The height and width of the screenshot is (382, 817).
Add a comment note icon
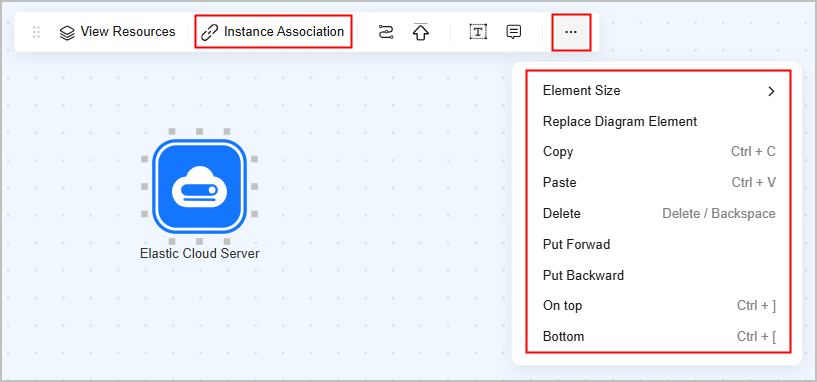click(x=514, y=32)
